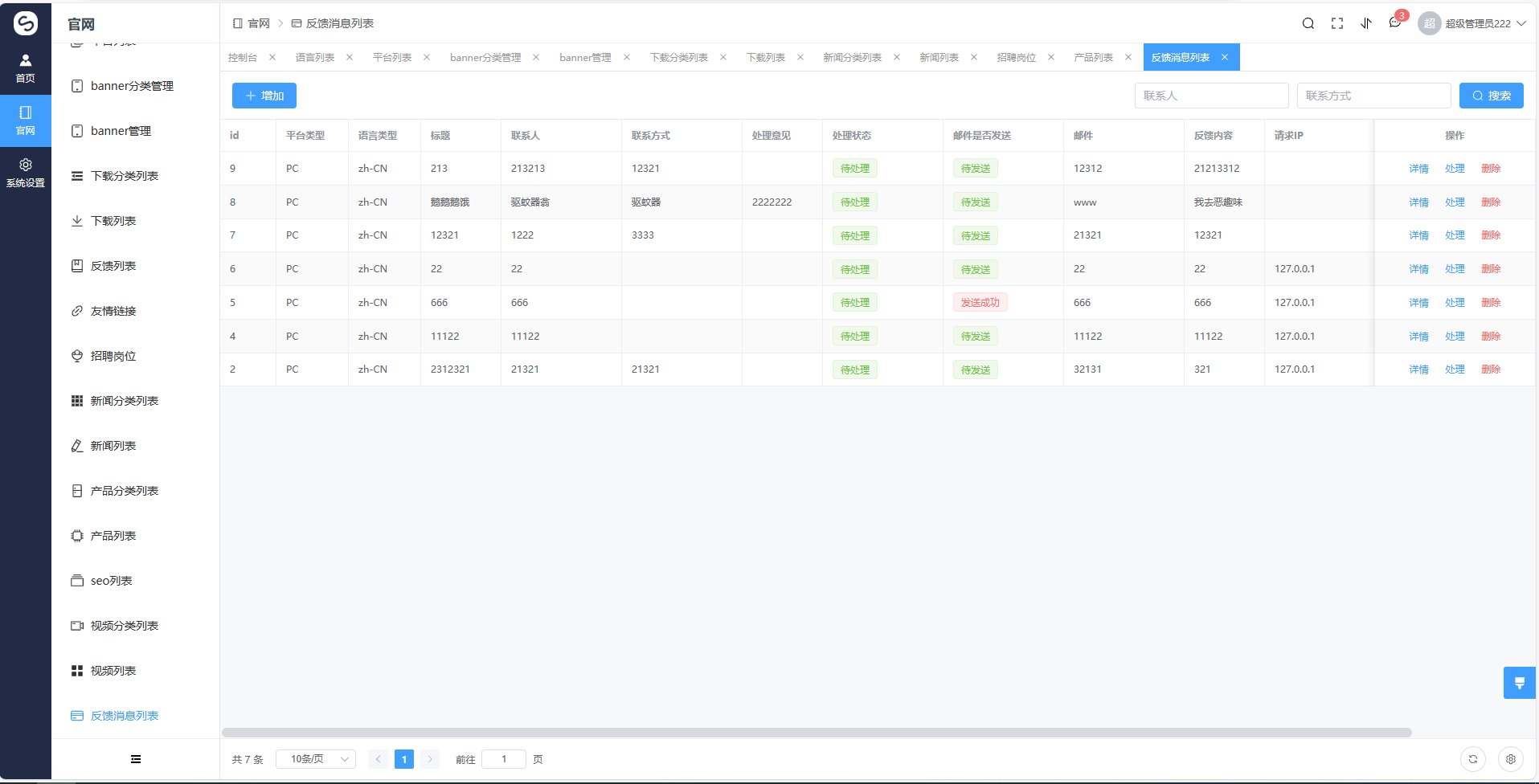
Task: Open 产品列表 in sidebar
Action: [x=135, y=536]
